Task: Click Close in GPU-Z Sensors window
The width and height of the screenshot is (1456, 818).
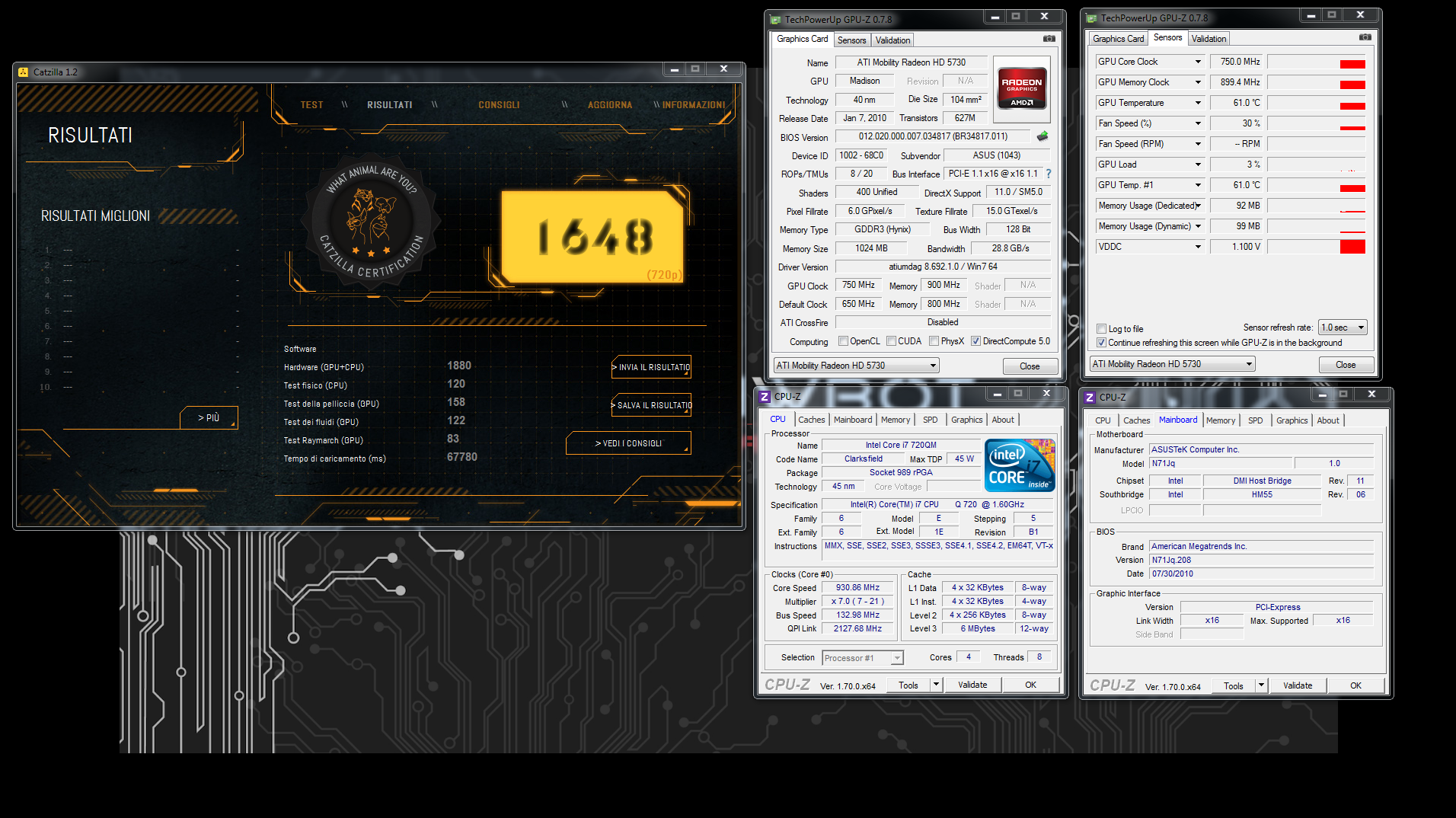Action: (1346, 365)
